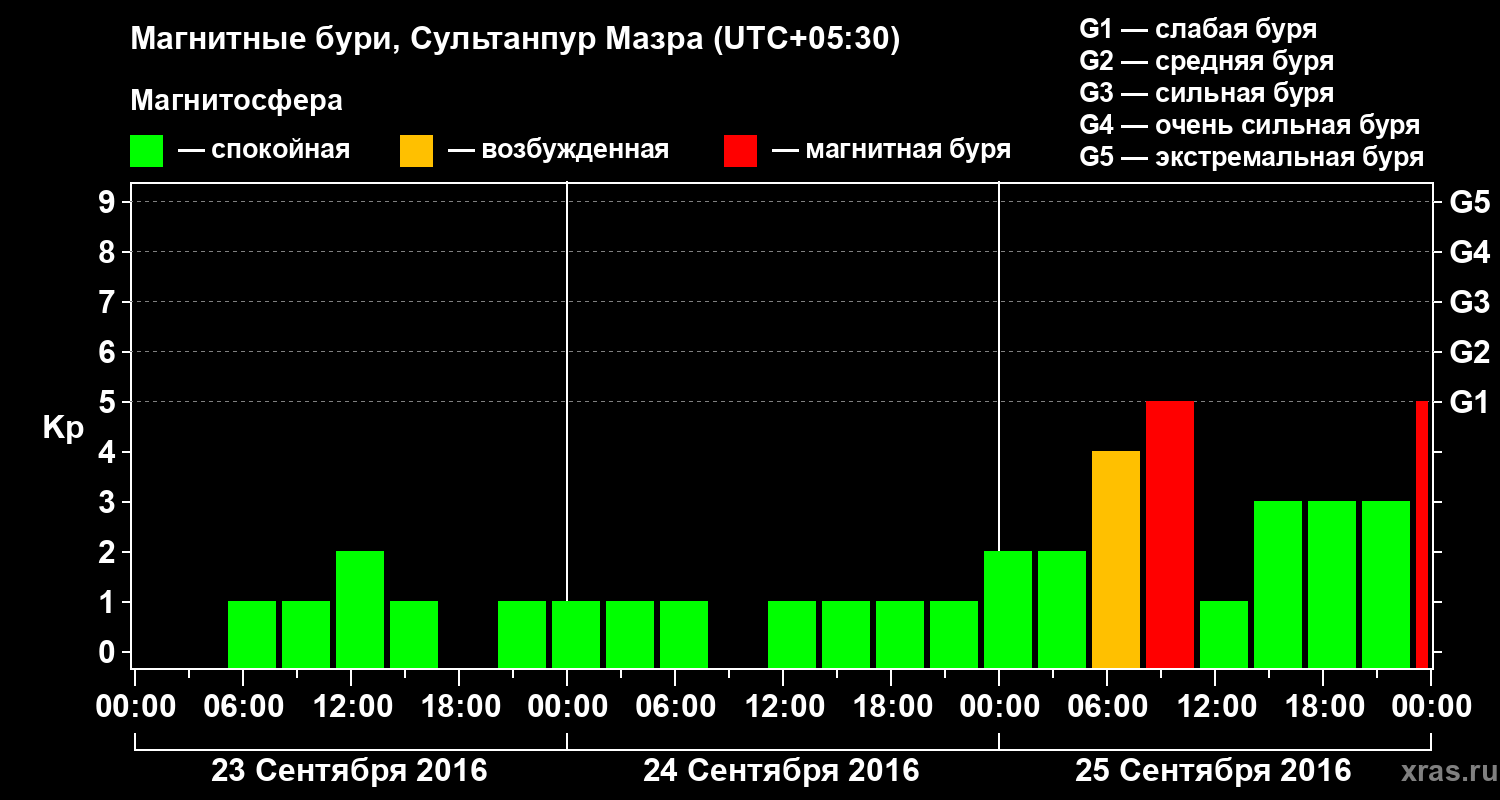Click the 'G4' label on the right axis
Viewport: 1500px width, 800px height.
1469,252
